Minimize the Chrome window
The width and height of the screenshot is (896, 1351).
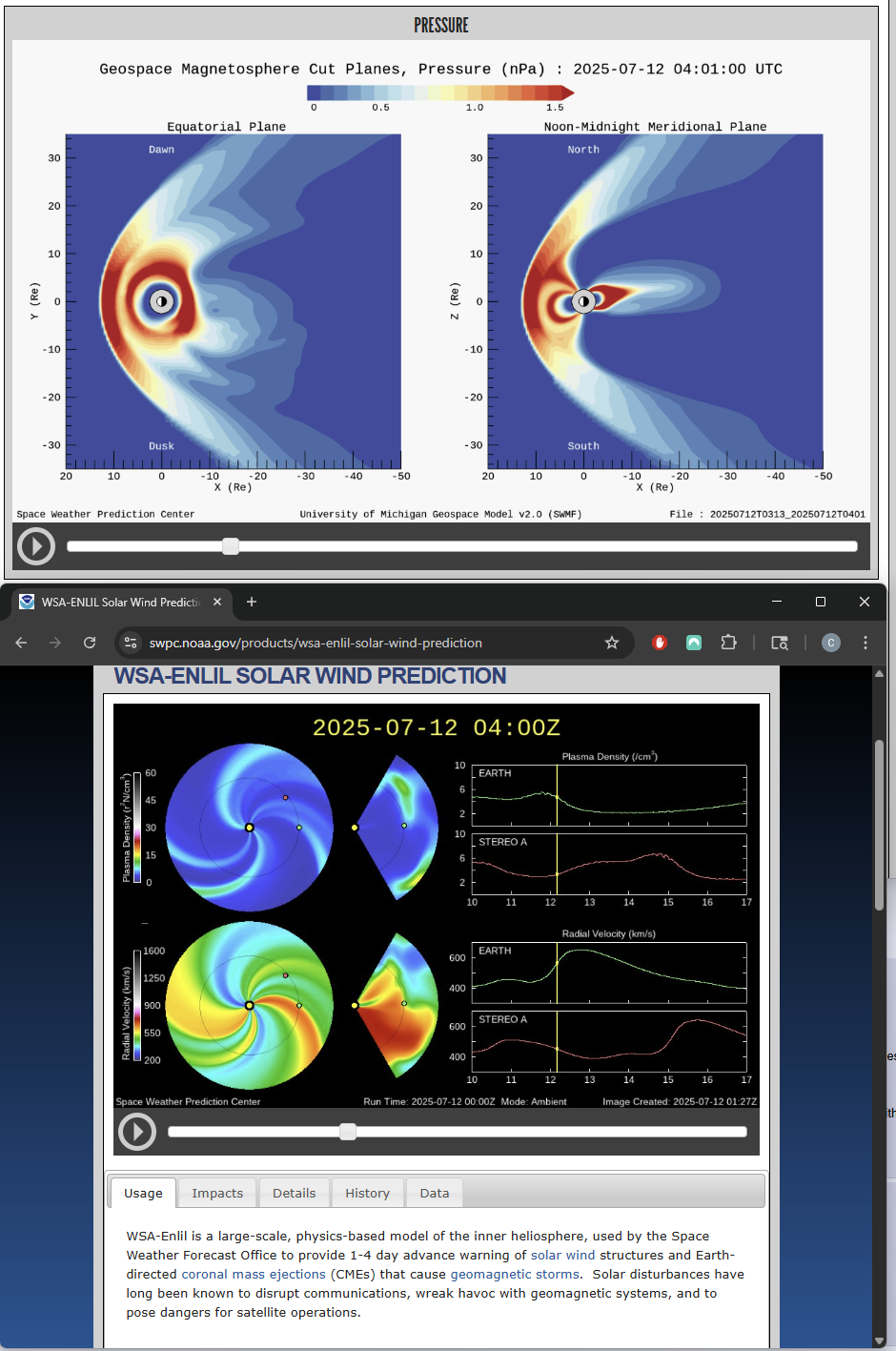[777, 602]
